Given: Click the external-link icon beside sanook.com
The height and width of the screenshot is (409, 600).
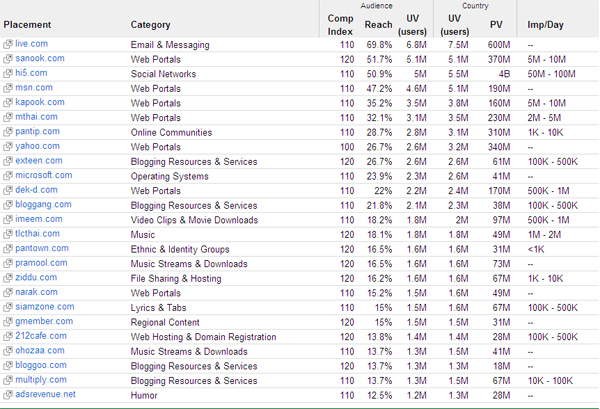Looking at the screenshot, I should [x=8, y=59].
